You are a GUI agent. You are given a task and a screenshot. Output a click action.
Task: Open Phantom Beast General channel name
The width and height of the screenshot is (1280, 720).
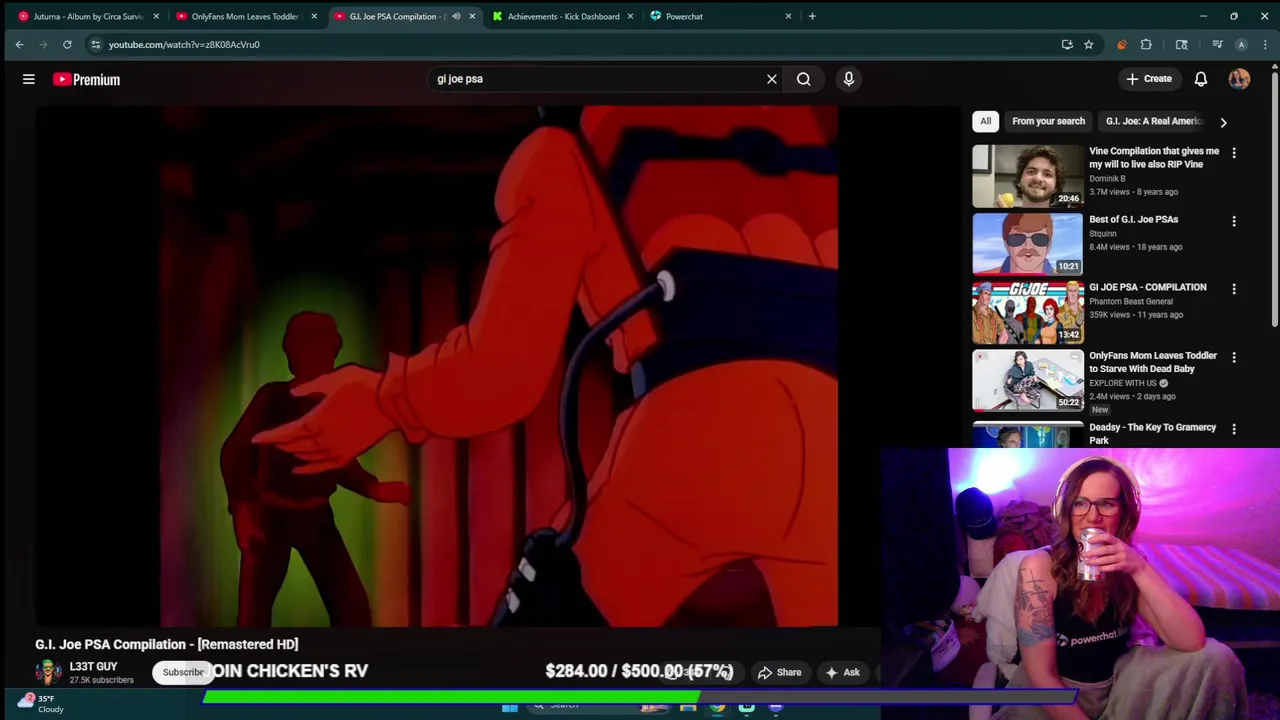click(x=1131, y=301)
